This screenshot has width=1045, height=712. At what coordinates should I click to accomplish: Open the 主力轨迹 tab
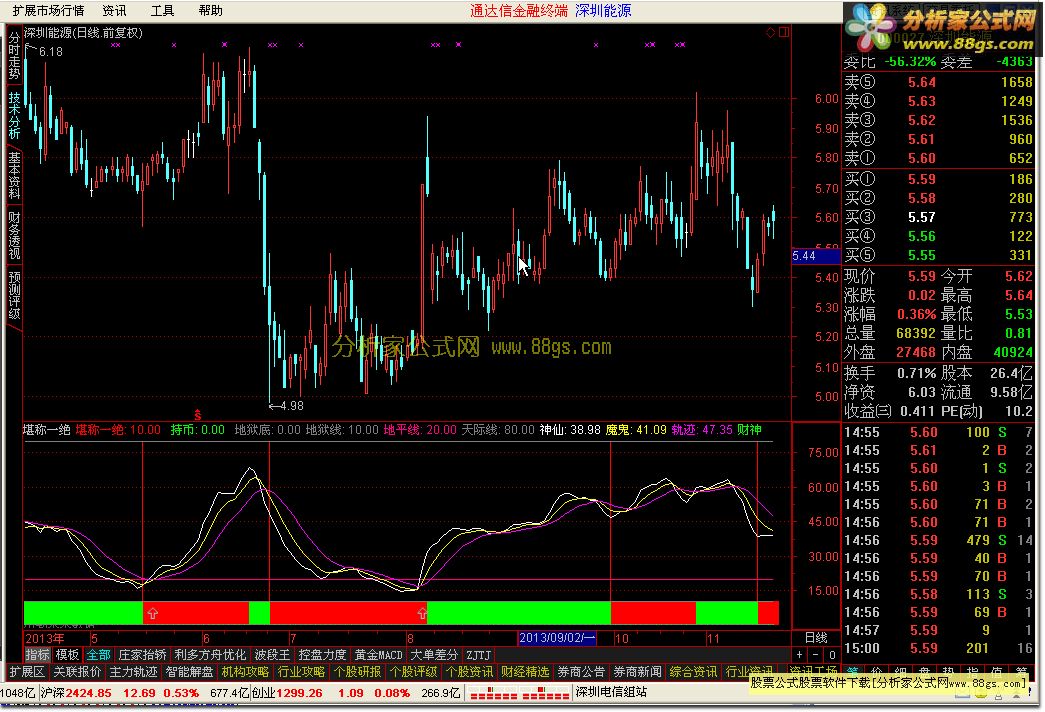point(133,671)
